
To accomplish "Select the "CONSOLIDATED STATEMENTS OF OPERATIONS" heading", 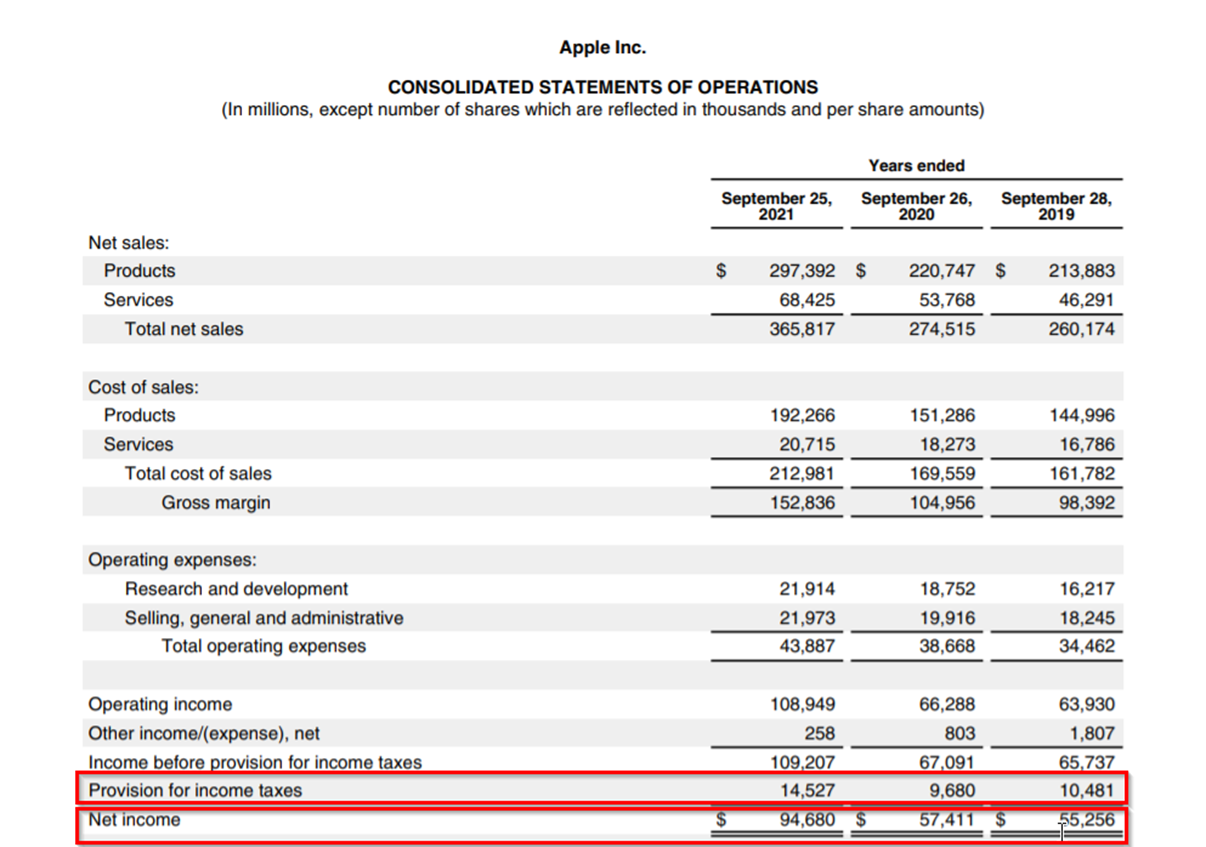I will click(x=603, y=87).
